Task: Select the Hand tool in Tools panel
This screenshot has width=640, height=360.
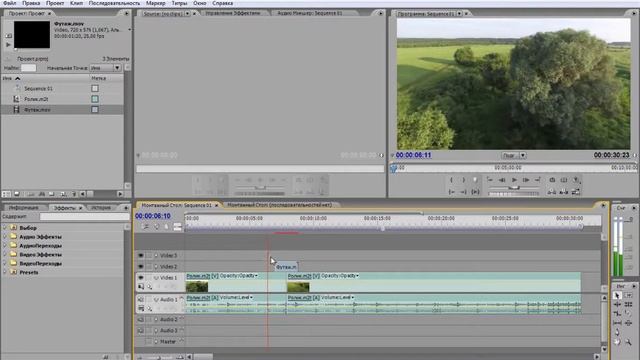Action: click(618, 342)
